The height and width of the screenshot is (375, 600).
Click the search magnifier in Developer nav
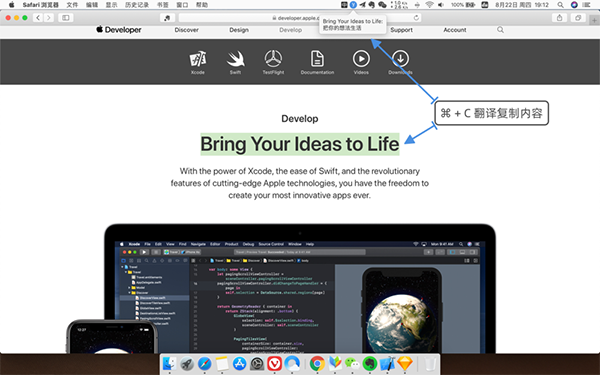[500, 30]
